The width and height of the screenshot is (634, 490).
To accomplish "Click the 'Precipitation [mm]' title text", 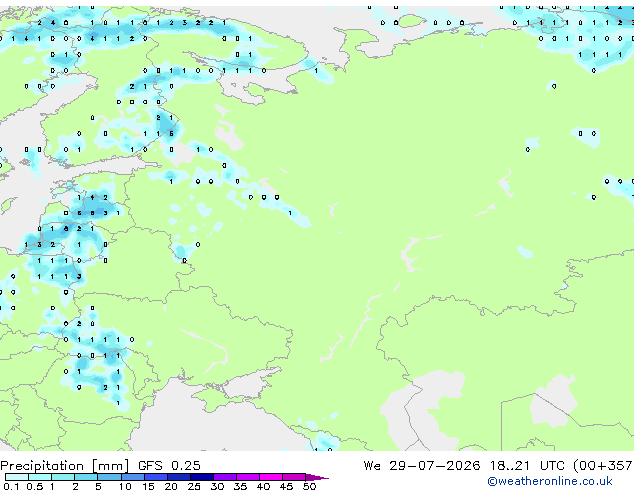I will tap(65, 466).
